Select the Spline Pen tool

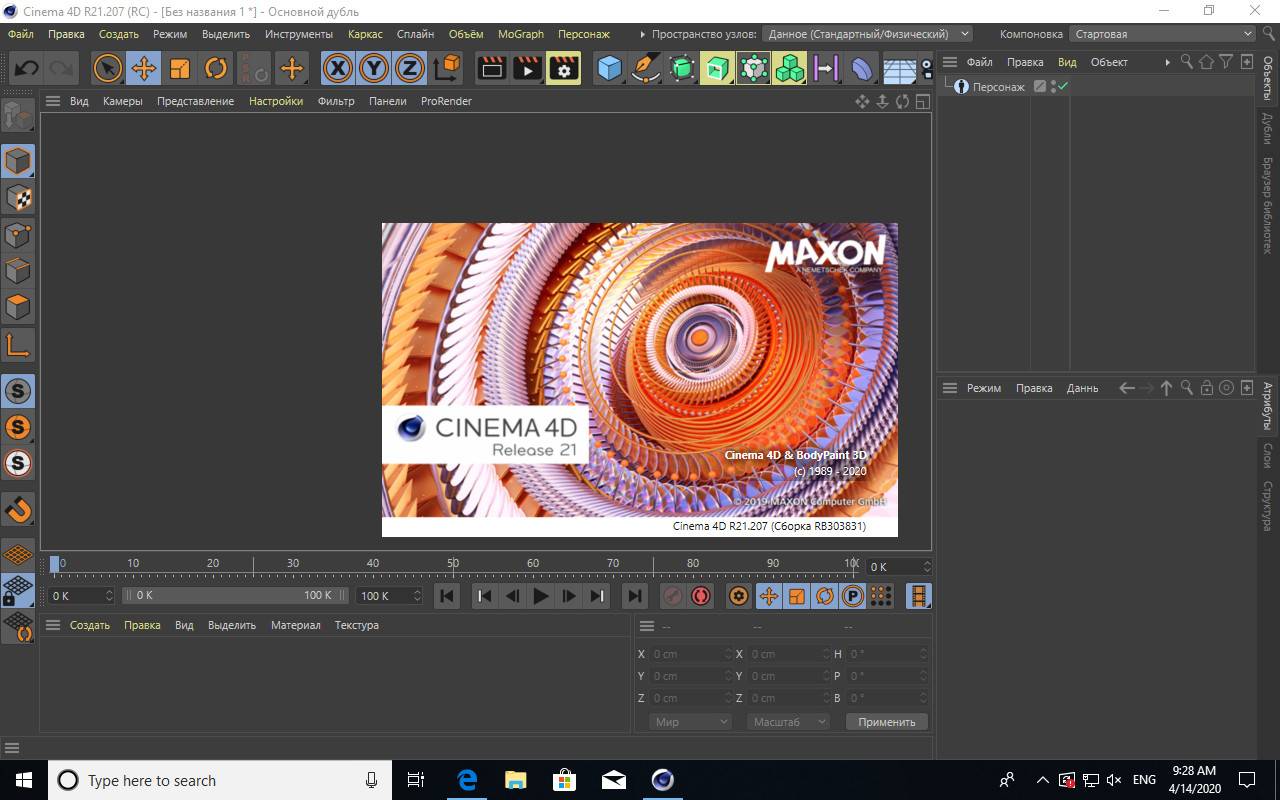[645, 68]
